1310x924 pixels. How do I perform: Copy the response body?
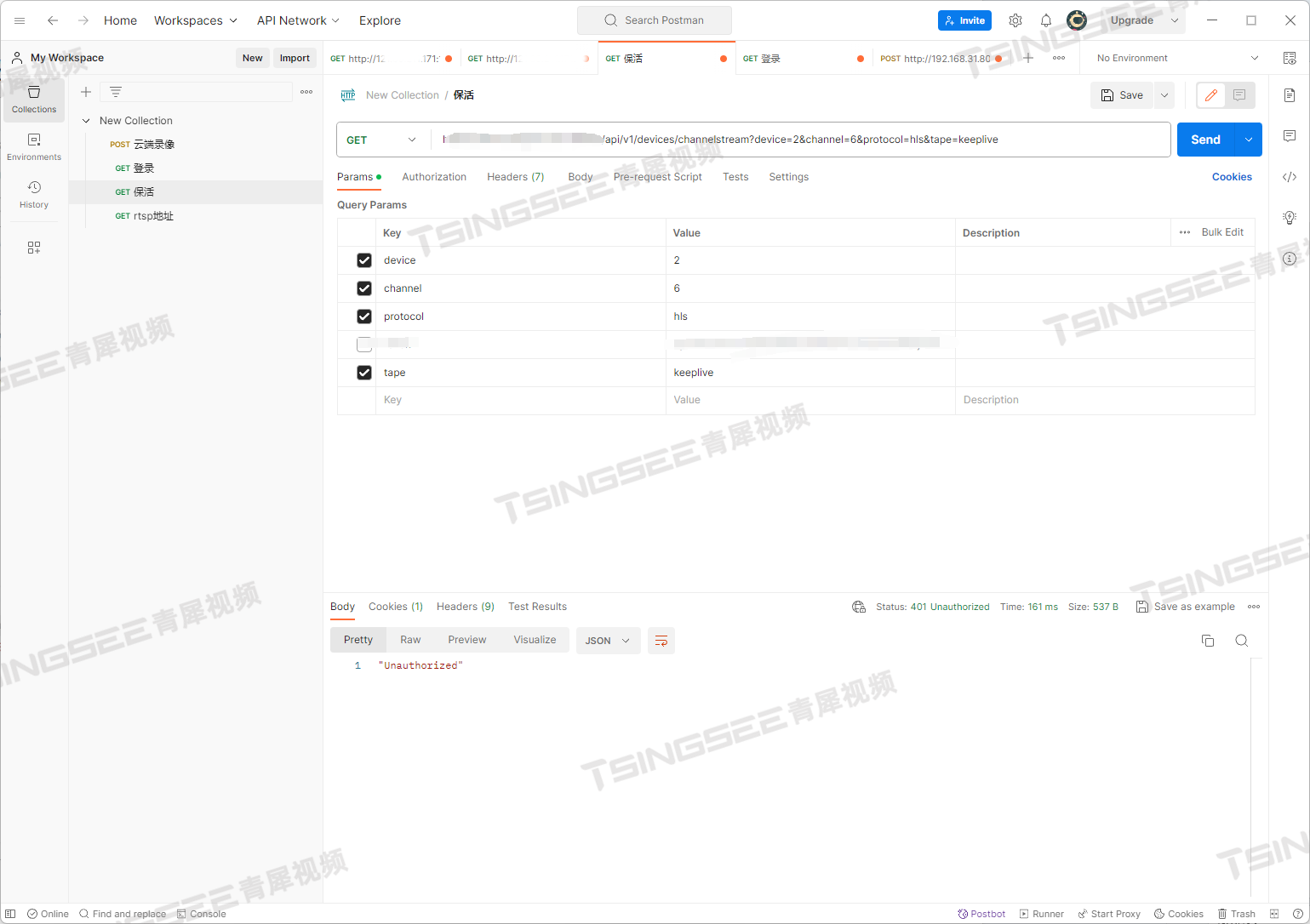pos(1208,641)
